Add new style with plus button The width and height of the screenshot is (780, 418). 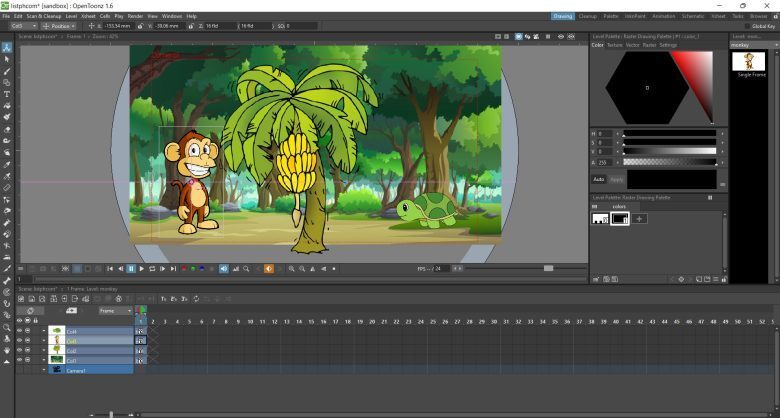coord(639,218)
